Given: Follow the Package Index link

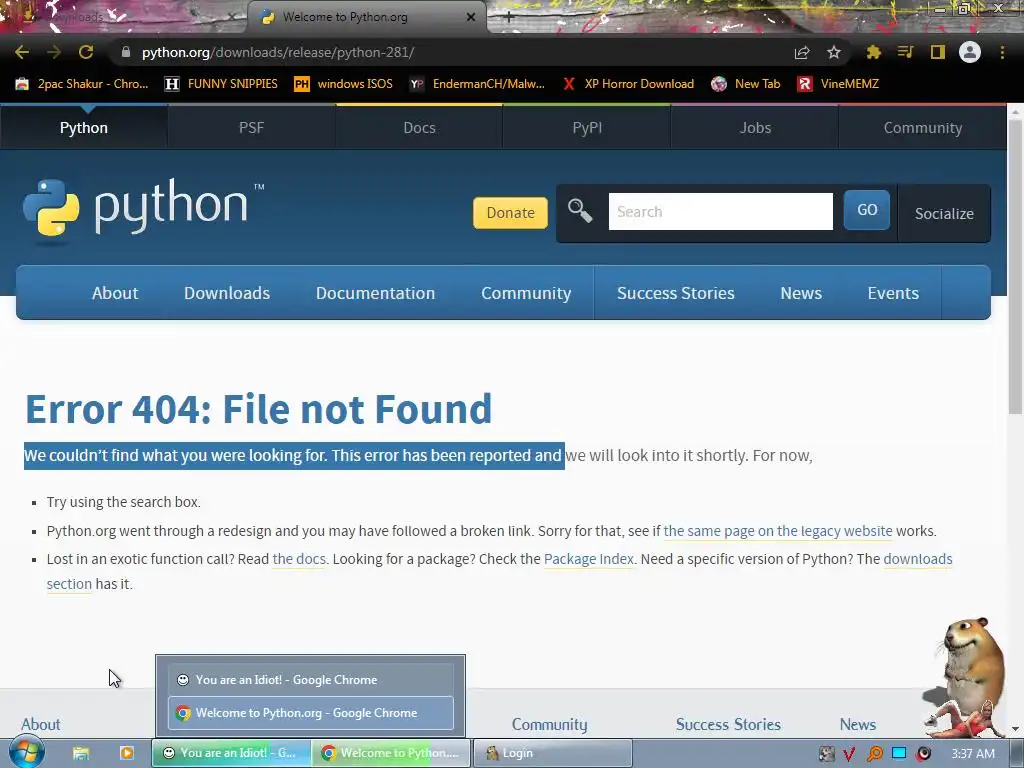Looking at the screenshot, I should (588, 559).
